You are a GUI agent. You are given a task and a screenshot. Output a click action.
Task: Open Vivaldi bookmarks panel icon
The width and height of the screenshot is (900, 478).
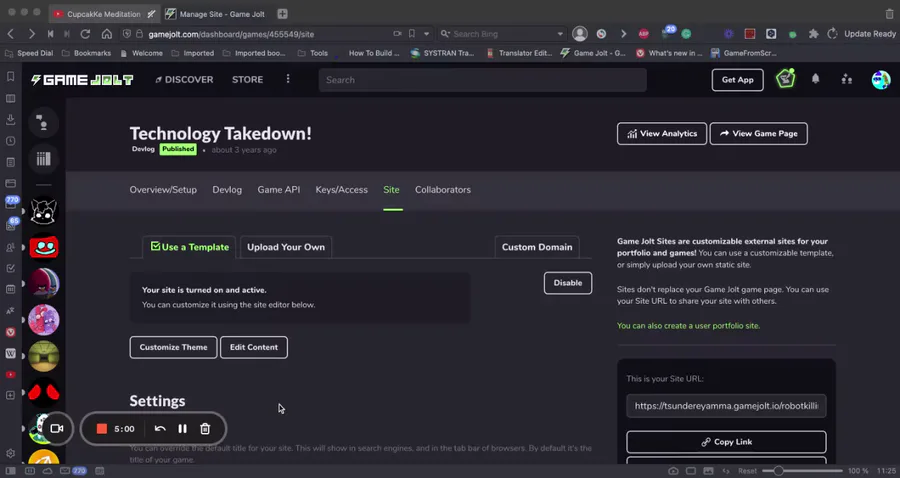click(10, 76)
